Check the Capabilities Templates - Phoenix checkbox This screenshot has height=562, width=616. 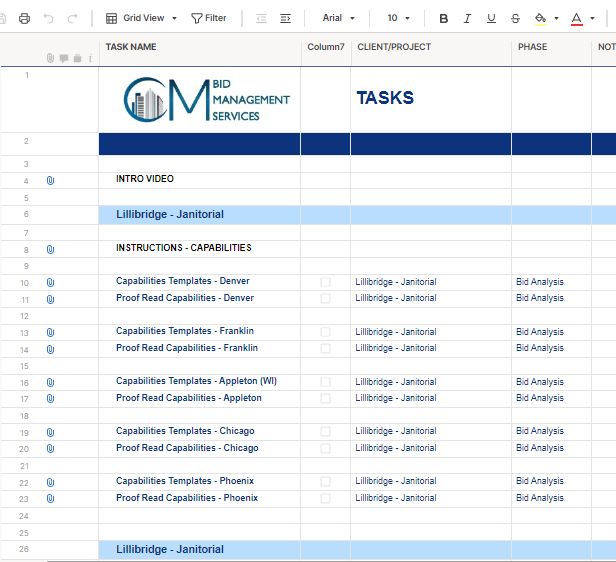[x=325, y=481]
